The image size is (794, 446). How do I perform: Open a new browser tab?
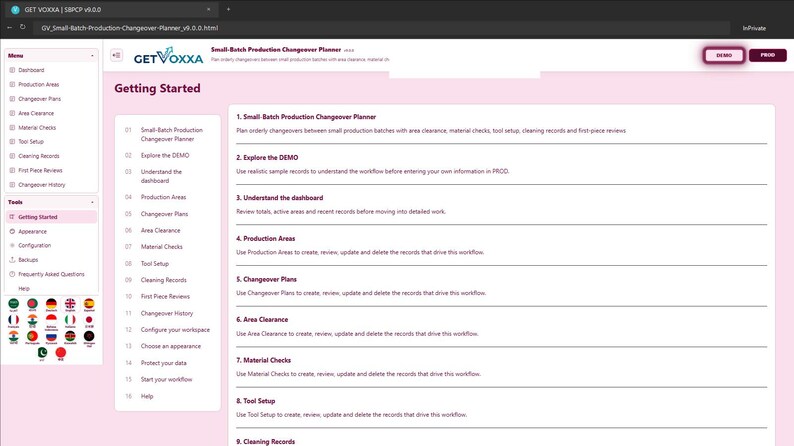coord(228,9)
